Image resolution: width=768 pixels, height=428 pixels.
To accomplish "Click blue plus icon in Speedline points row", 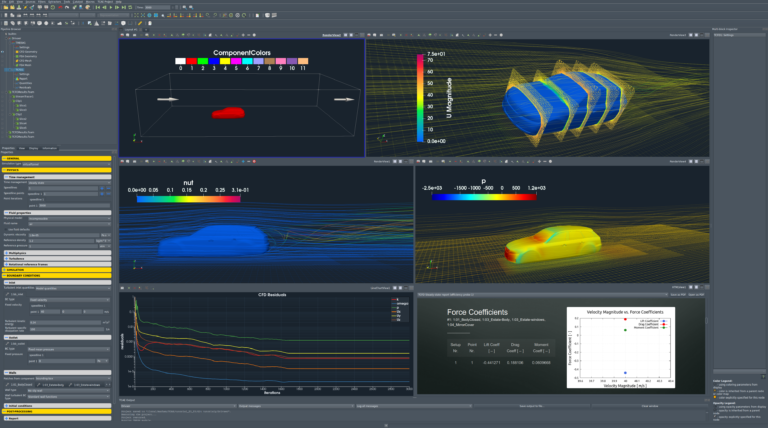I will [x=102, y=194].
